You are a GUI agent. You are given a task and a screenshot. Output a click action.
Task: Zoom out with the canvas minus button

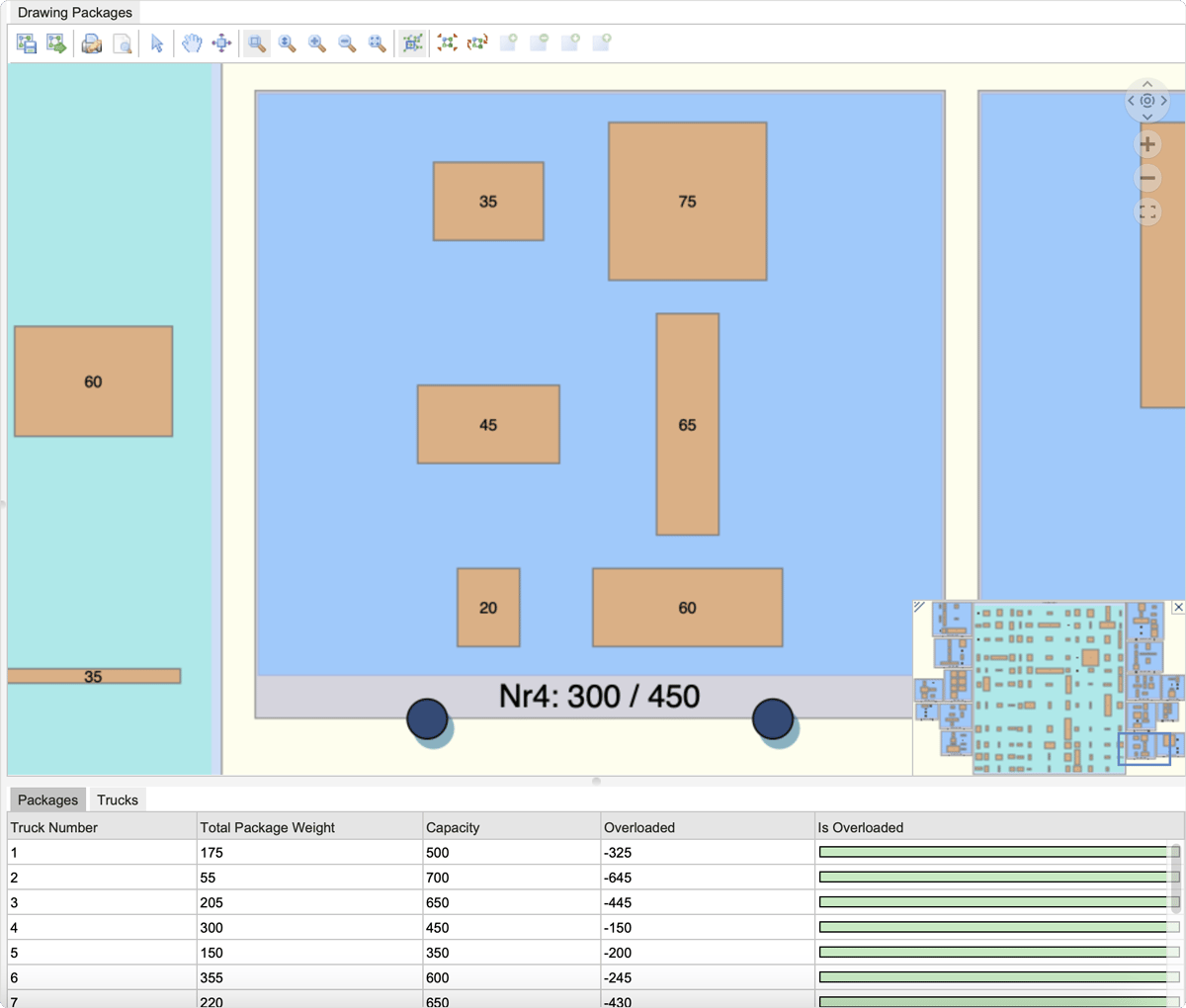coord(1147,178)
